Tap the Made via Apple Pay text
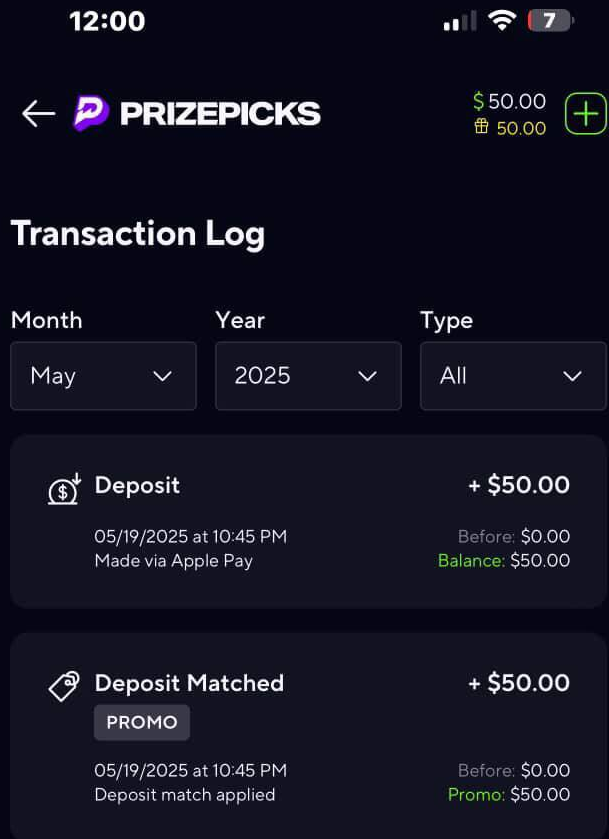 click(x=173, y=561)
